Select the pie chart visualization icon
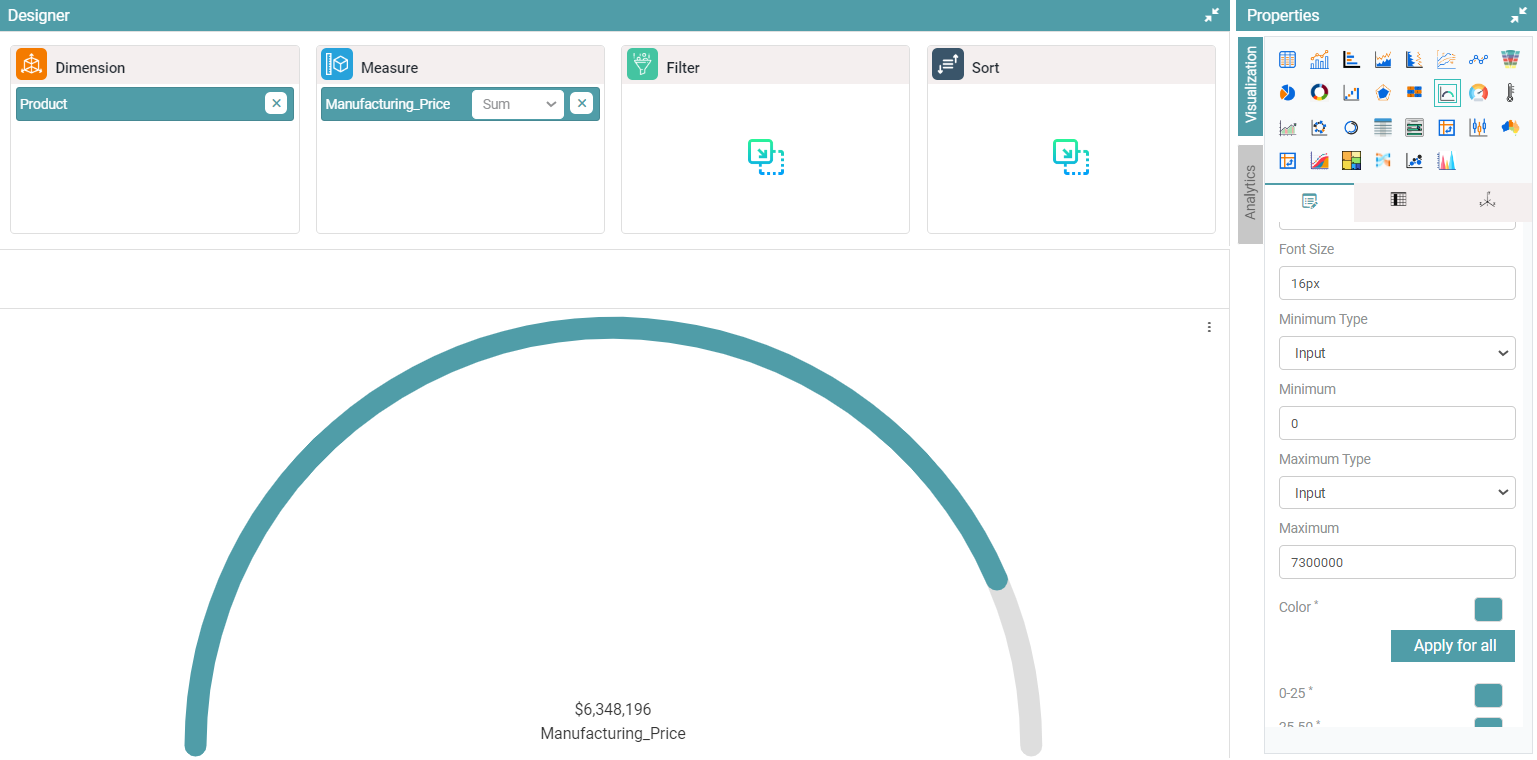The image size is (1537, 760). click(1287, 93)
